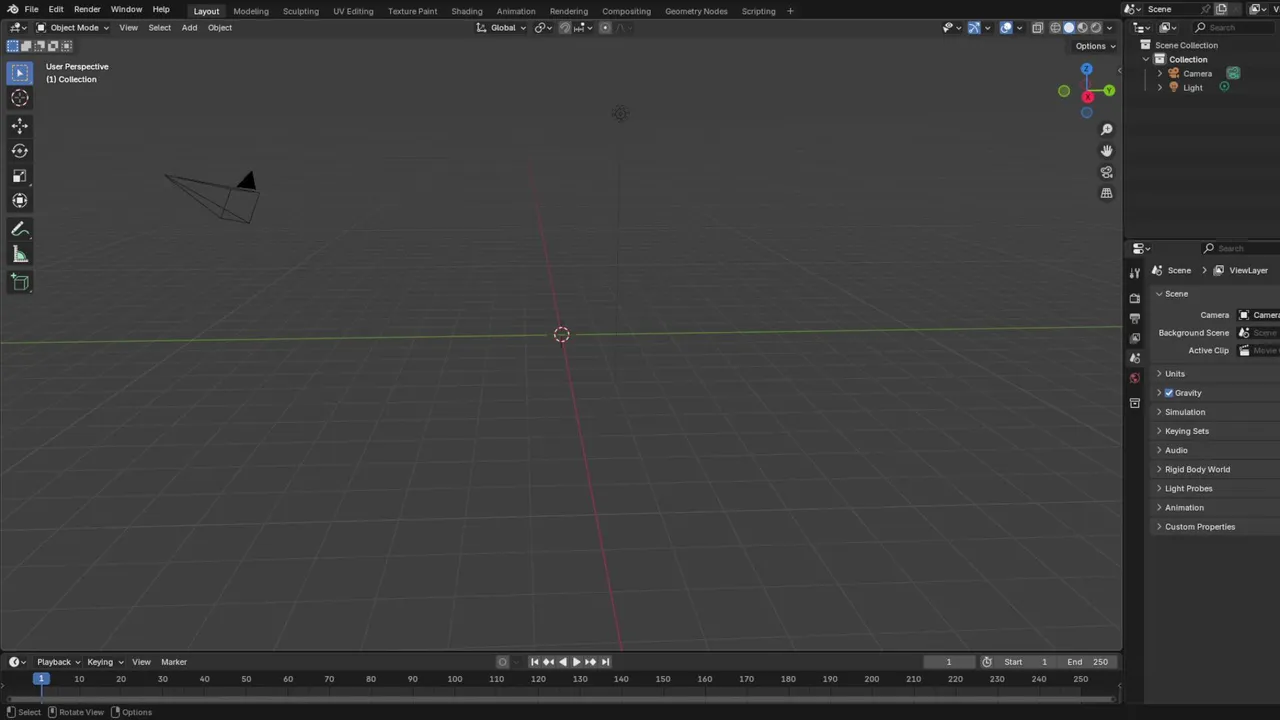Switch to solid viewport shading
This screenshot has height=720, width=1280.
[1069, 28]
